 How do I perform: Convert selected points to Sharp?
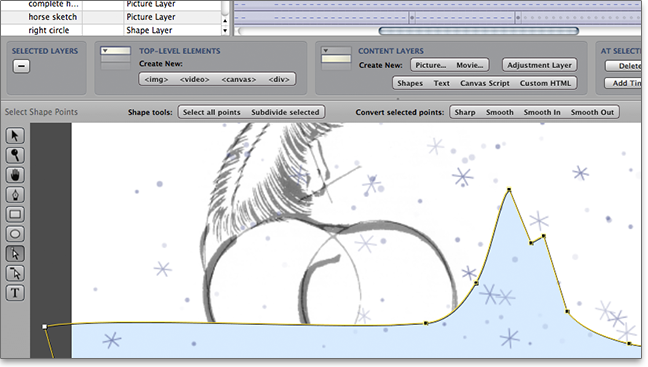point(465,112)
